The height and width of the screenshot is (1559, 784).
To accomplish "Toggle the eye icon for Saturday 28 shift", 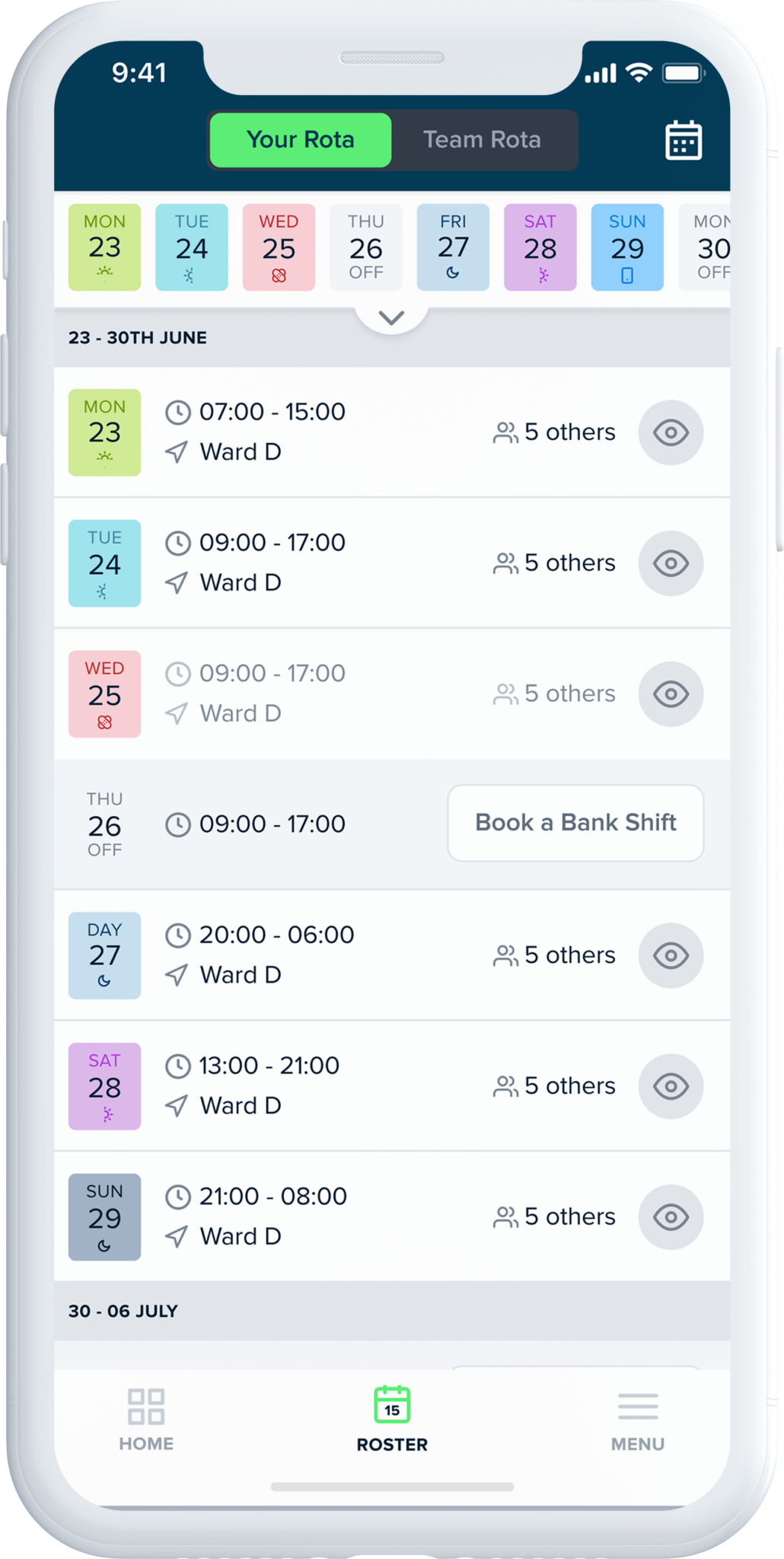I will 671,1086.
